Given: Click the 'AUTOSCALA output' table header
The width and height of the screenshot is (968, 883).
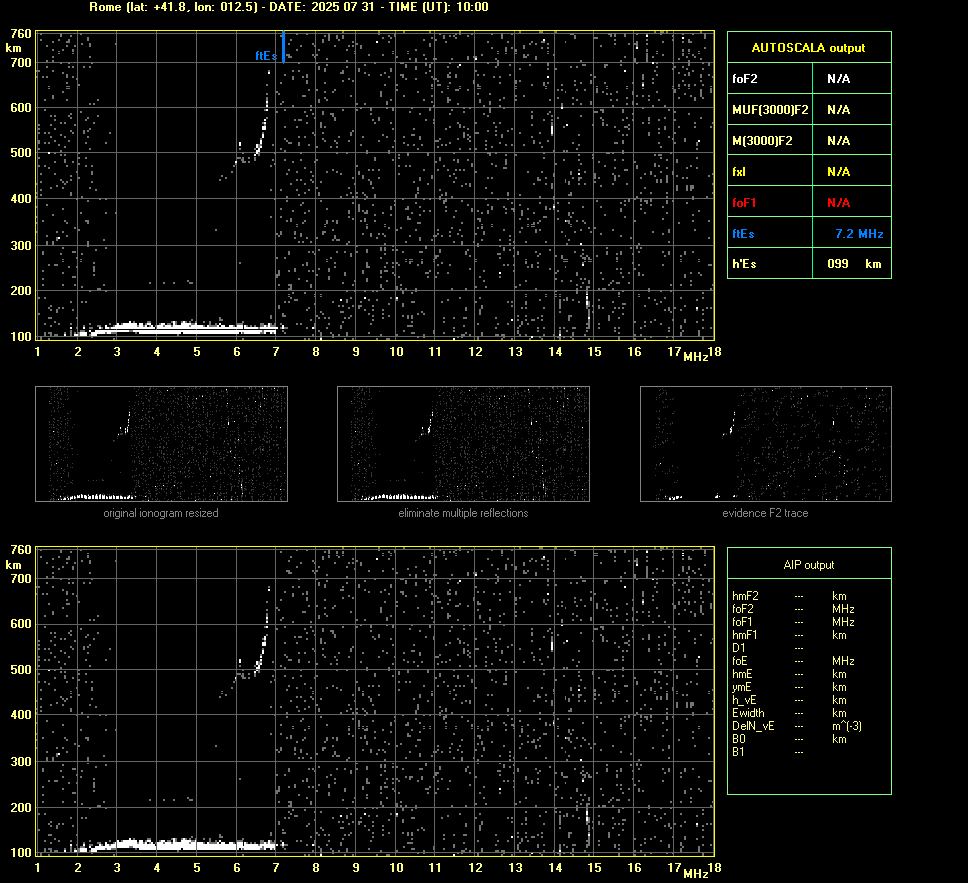Looking at the screenshot, I should (809, 48).
